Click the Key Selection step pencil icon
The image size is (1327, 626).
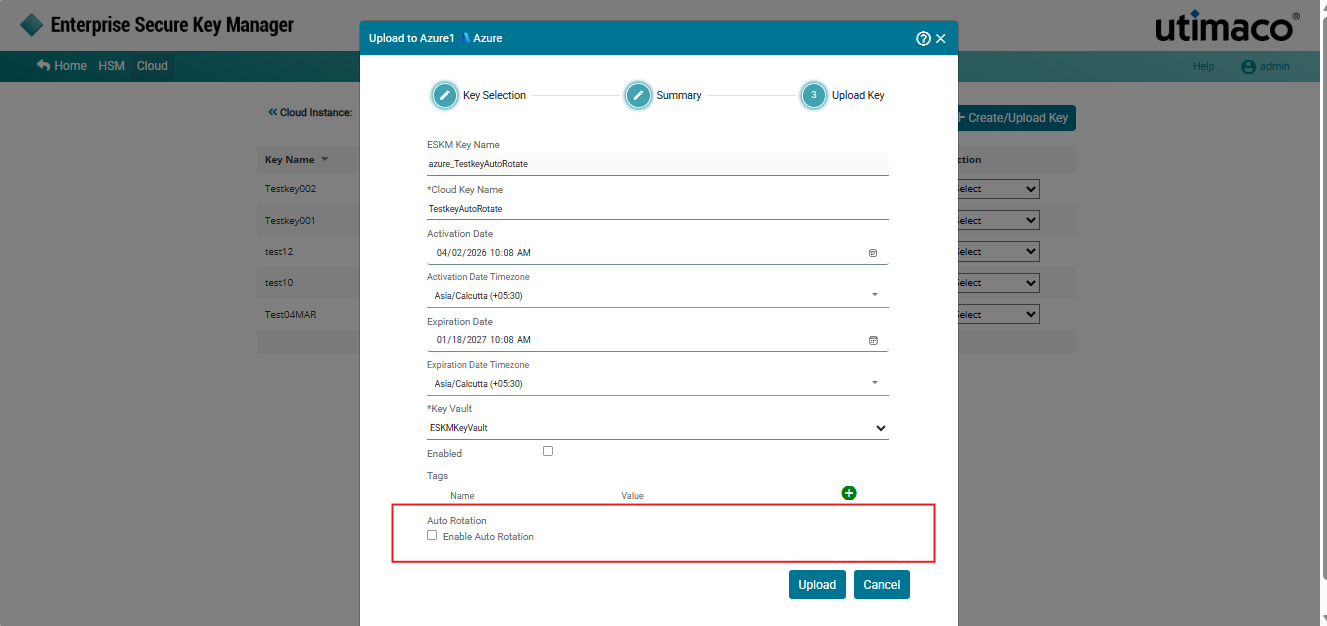pos(445,95)
